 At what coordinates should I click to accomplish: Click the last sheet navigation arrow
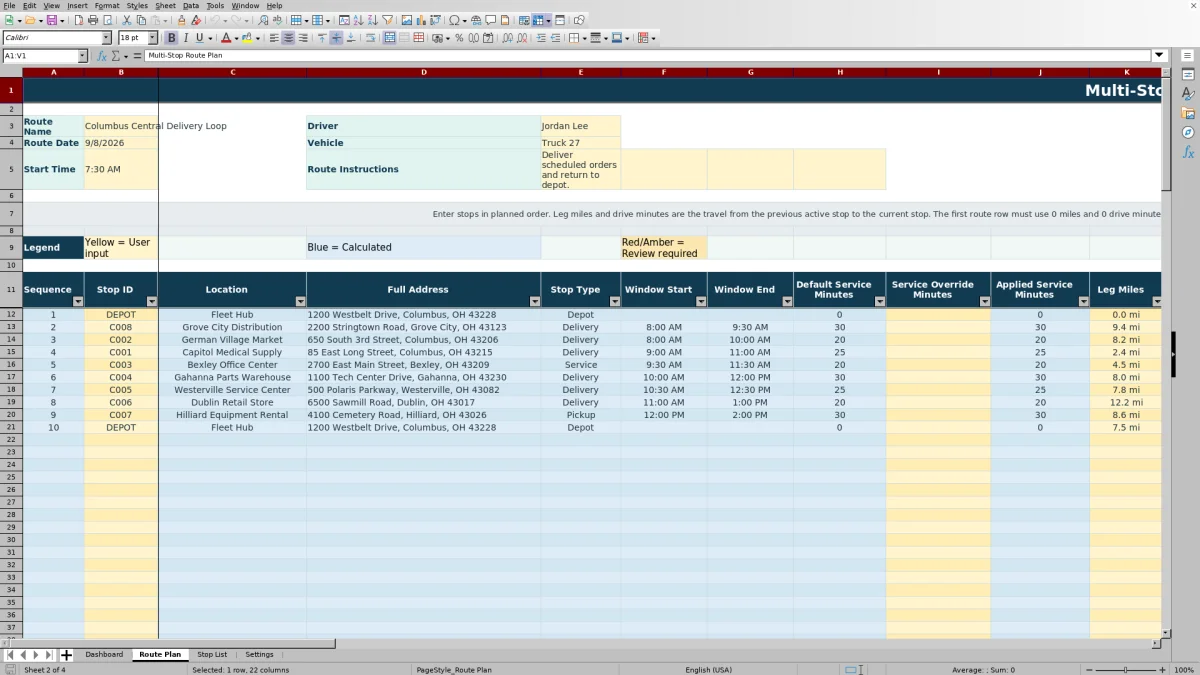point(50,655)
